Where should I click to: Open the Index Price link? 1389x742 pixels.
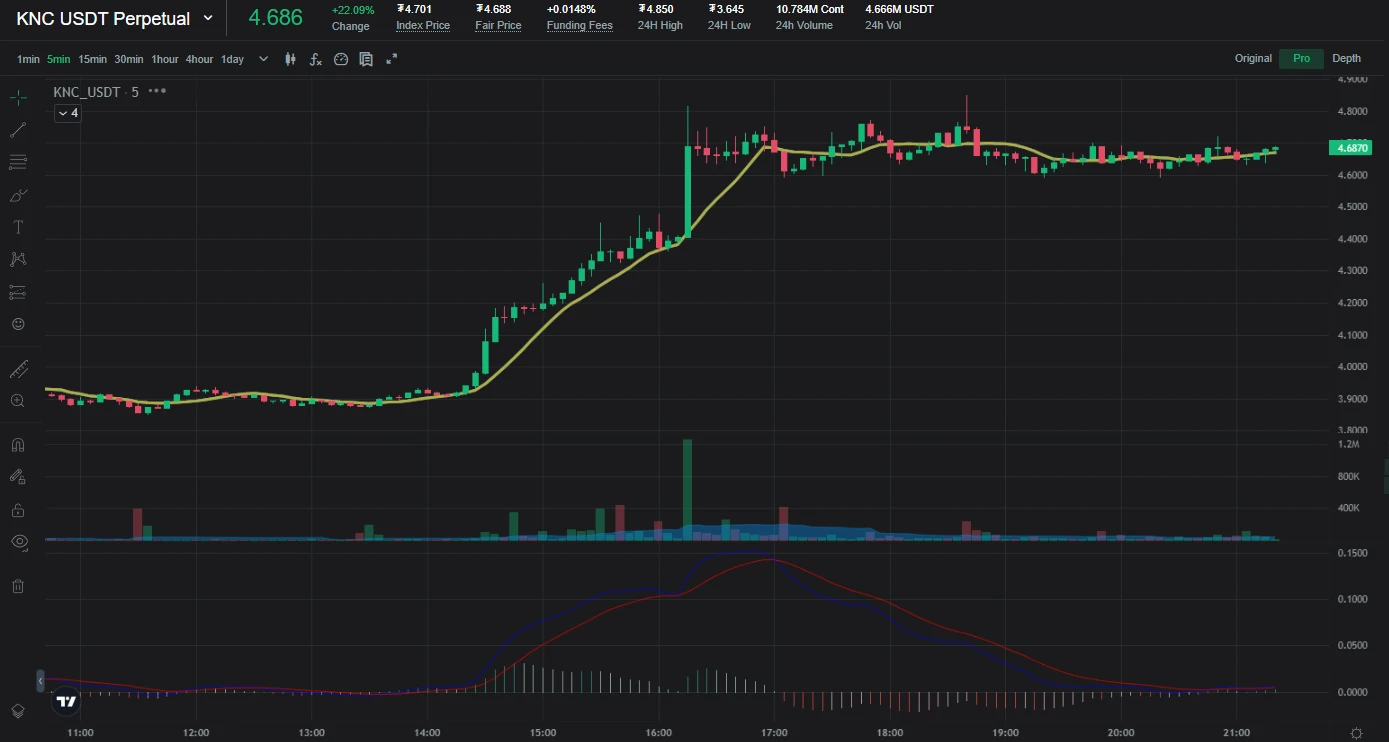click(423, 26)
